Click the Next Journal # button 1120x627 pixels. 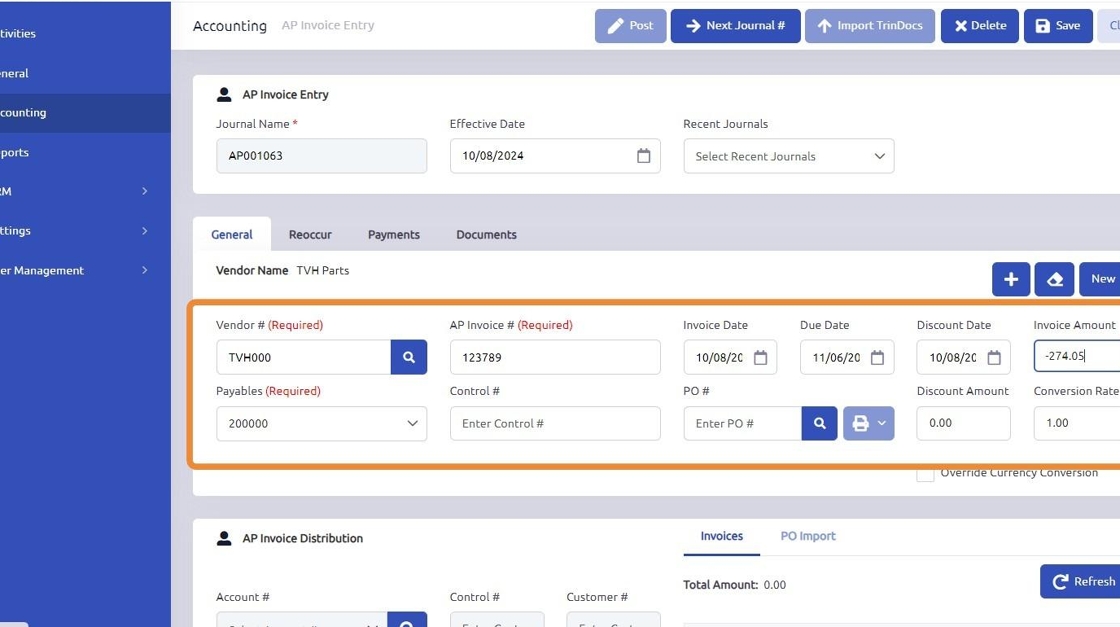[x=735, y=26]
